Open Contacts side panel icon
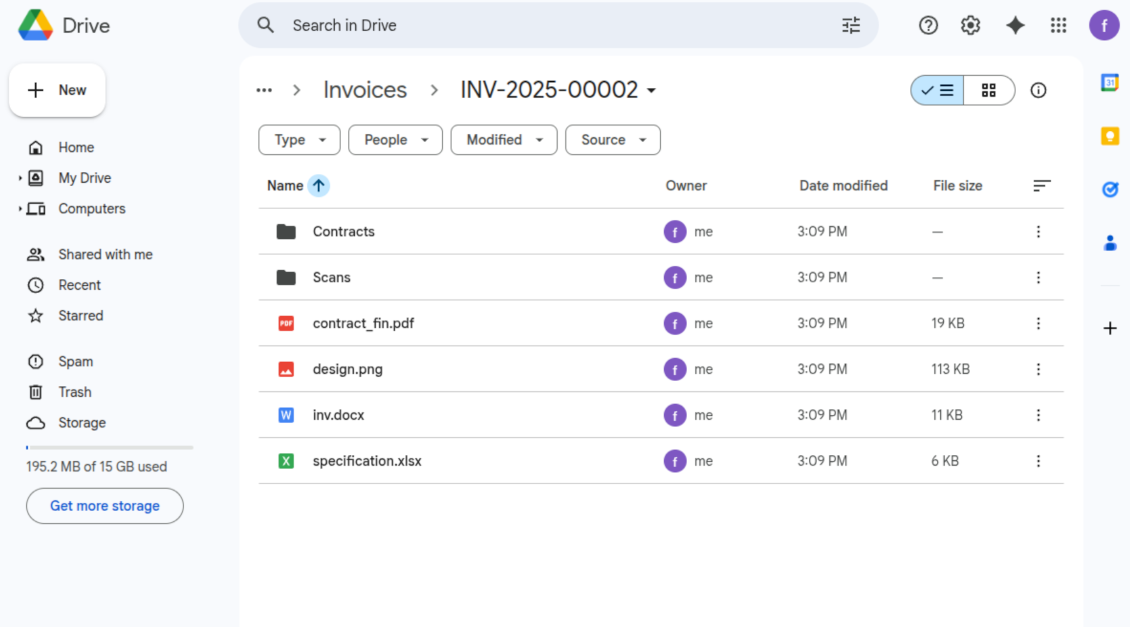Image resolution: width=1130 pixels, height=627 pixels. [x=1109, y=243]
